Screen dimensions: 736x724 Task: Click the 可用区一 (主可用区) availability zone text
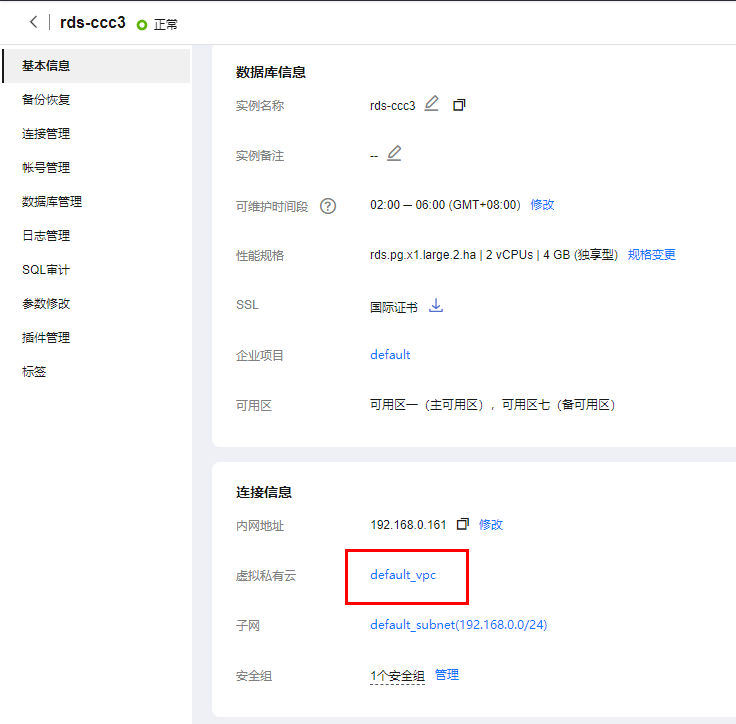click(x=427, y=405)
